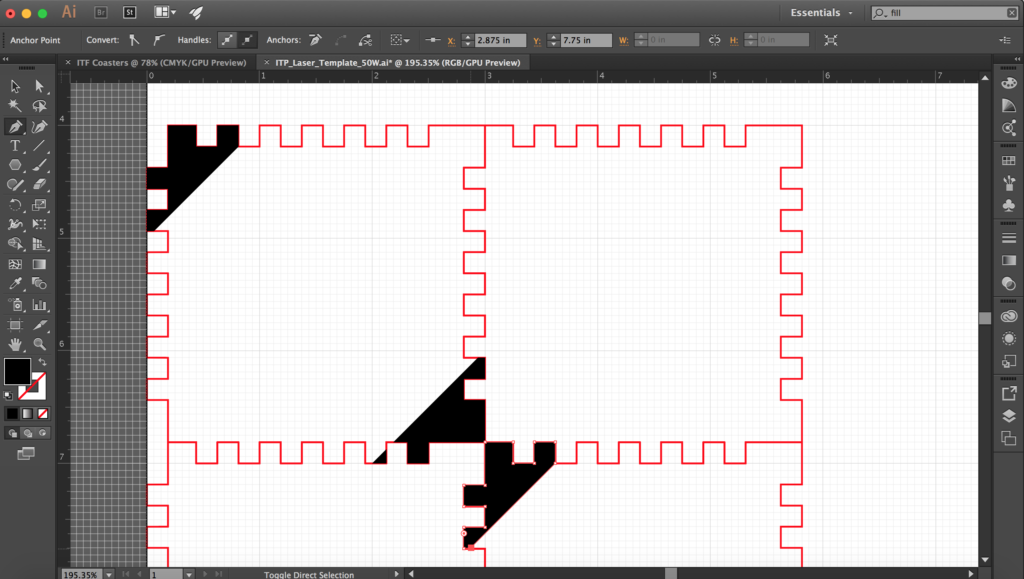
Task: Select the Lasso tool
Action: [x=39, y=106]
